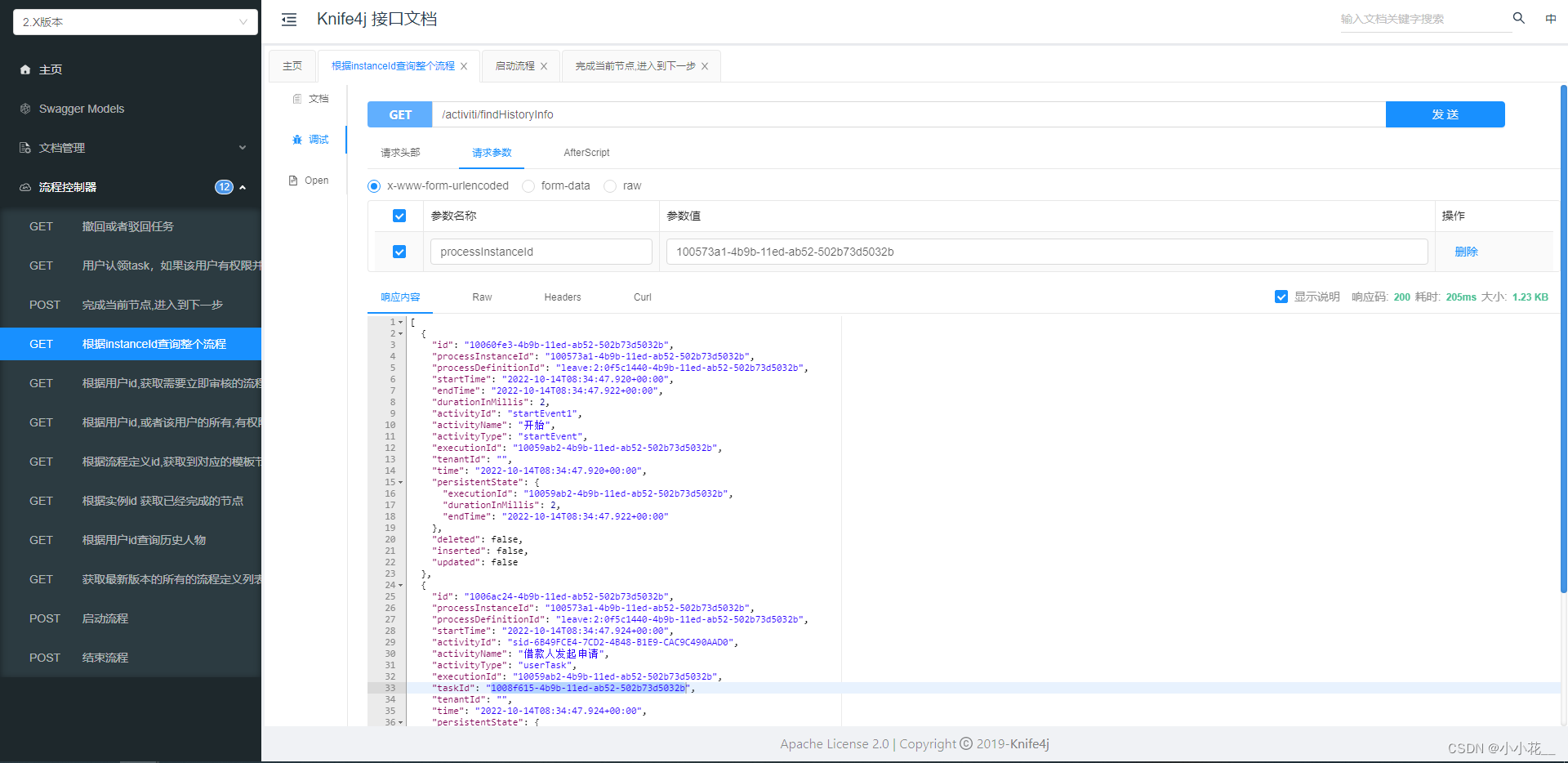The height and width of the screenshot is (763, 1568).
Task: Open 获取最新版本的所有的流程定义列表 entry
Action: click(x=131, y=579)
